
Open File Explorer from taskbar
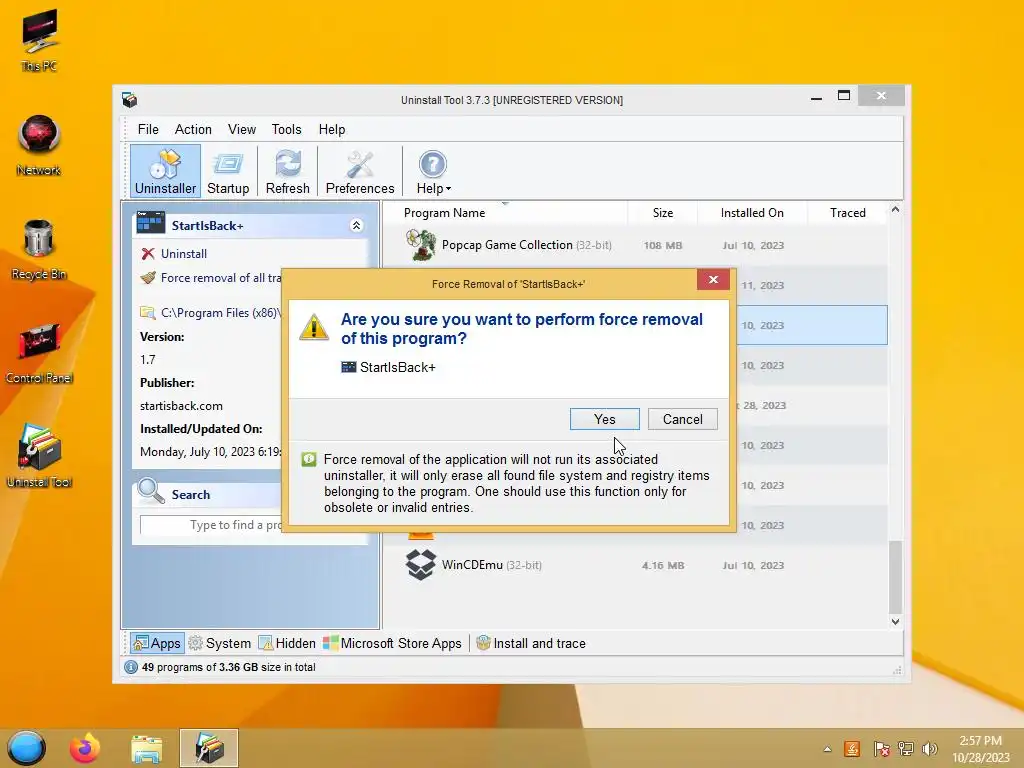pyautogui.click(x=146, y=748)
